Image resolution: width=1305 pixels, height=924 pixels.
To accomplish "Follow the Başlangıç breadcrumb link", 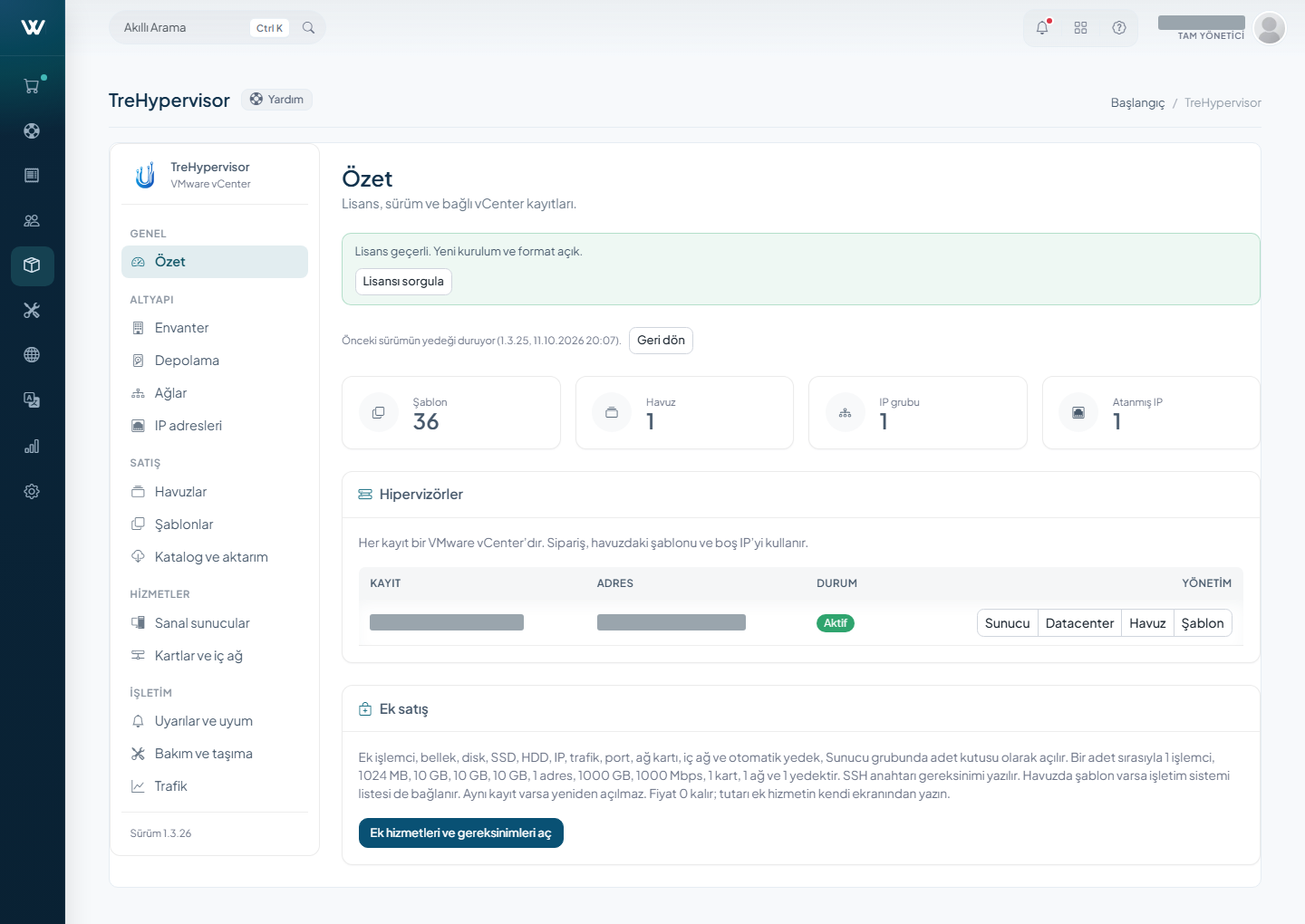I will pos(1137,103).
